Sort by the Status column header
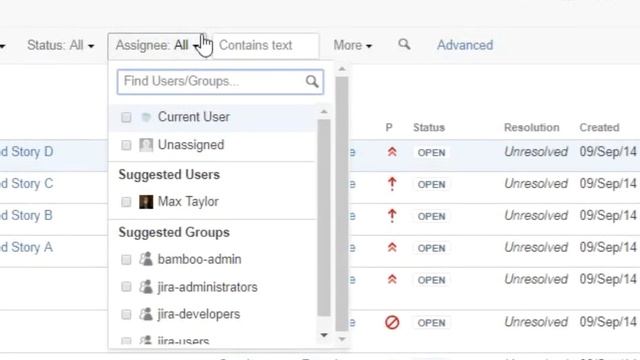The height and width of the screenshot is (360, 640). point(429,128)
